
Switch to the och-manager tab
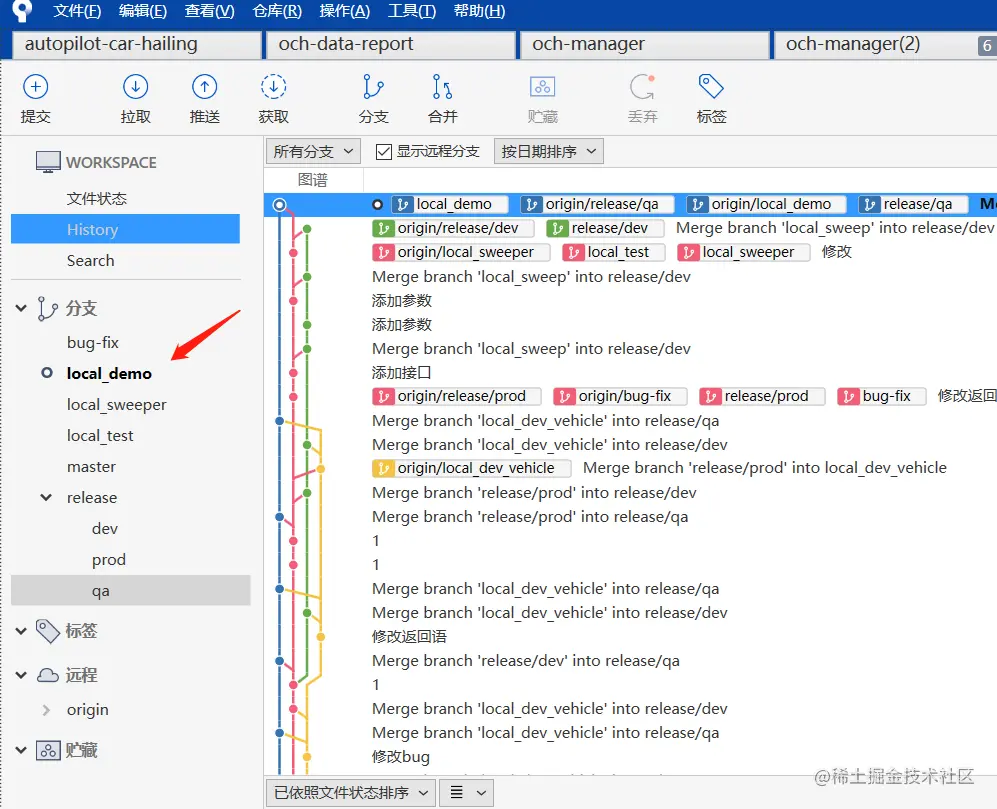(x=644, y=45)
